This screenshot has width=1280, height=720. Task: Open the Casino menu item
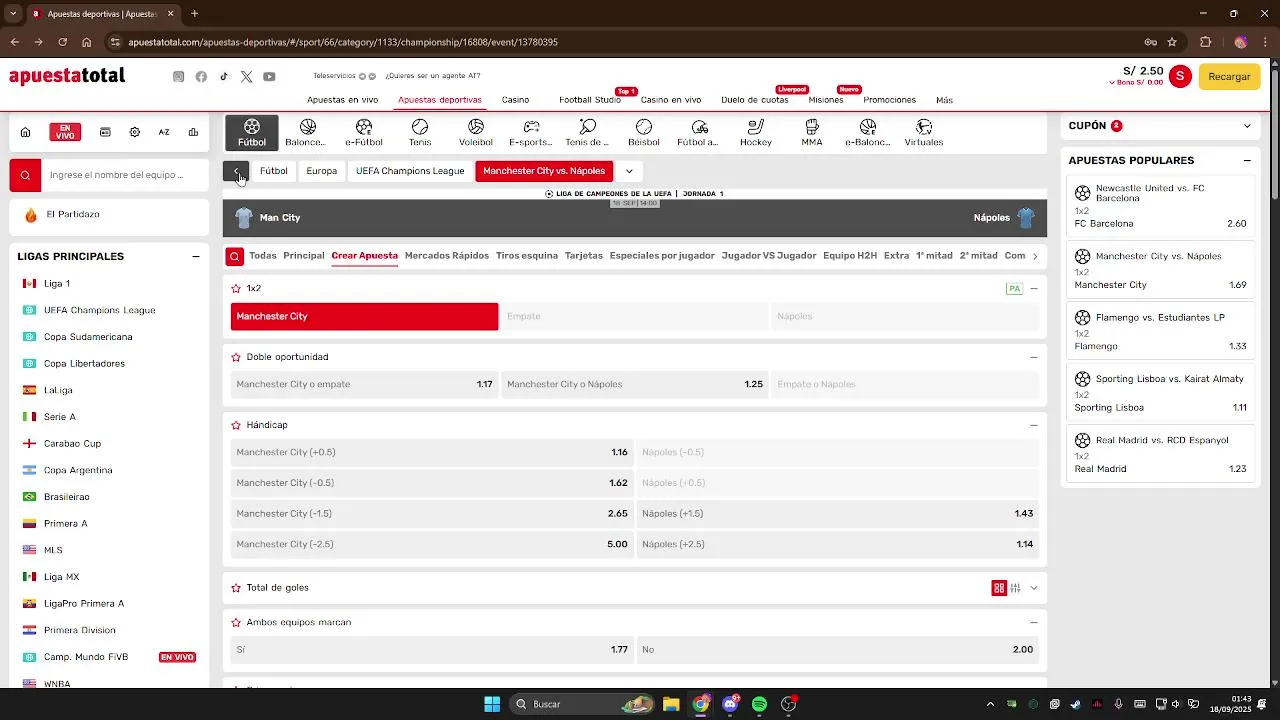(x=515, y=100)
